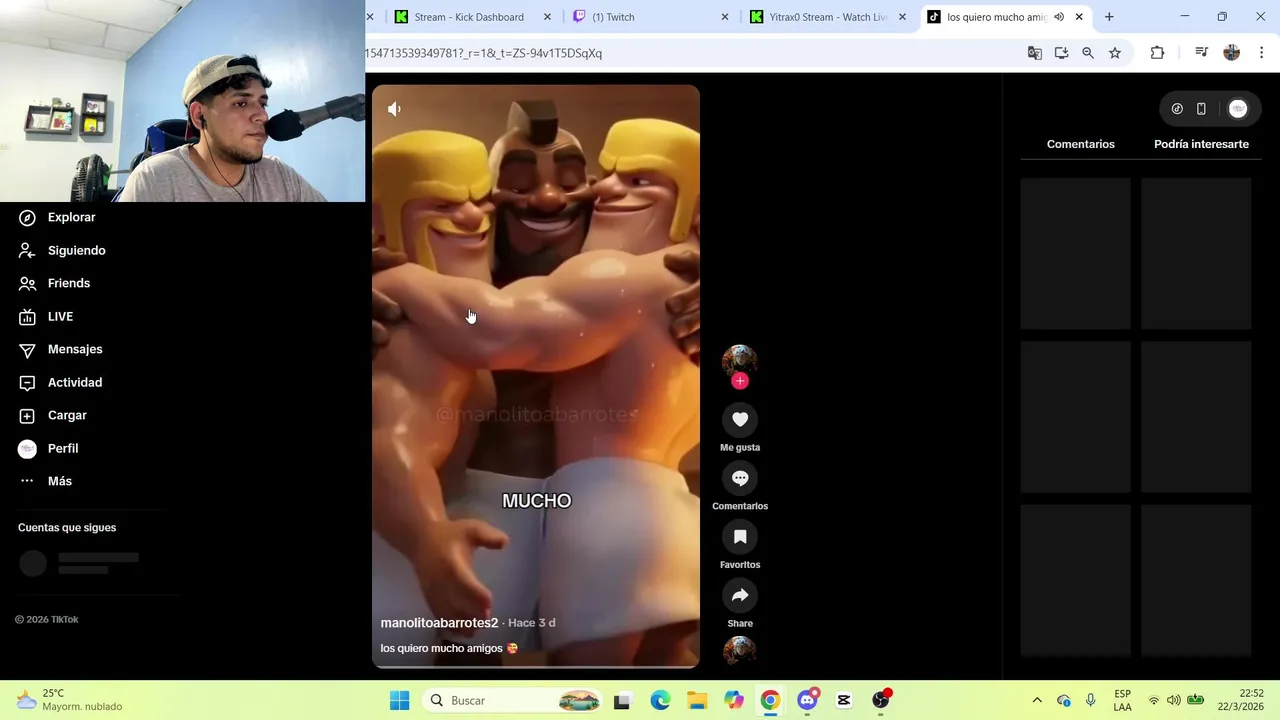
Task: Open File Explorer from the taskbar
Action: click(x=697, y=701)
